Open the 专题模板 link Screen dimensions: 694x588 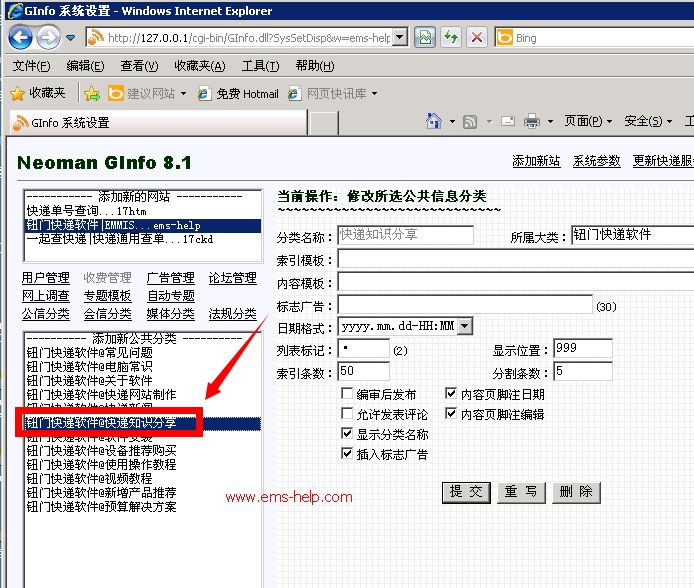(108, 296)
